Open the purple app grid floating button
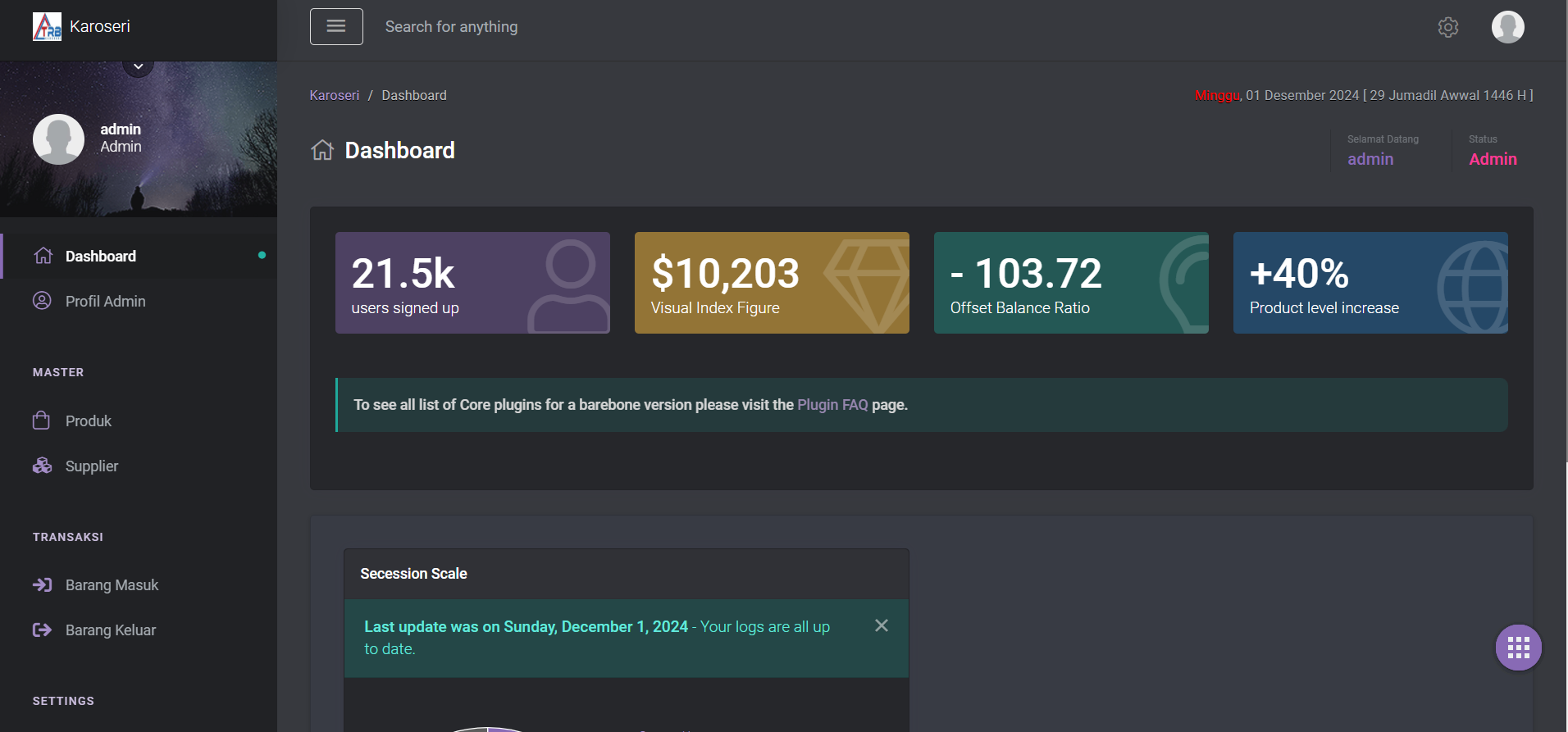The width and height of the screenshot is (1568, 732). click(1518, 648)
